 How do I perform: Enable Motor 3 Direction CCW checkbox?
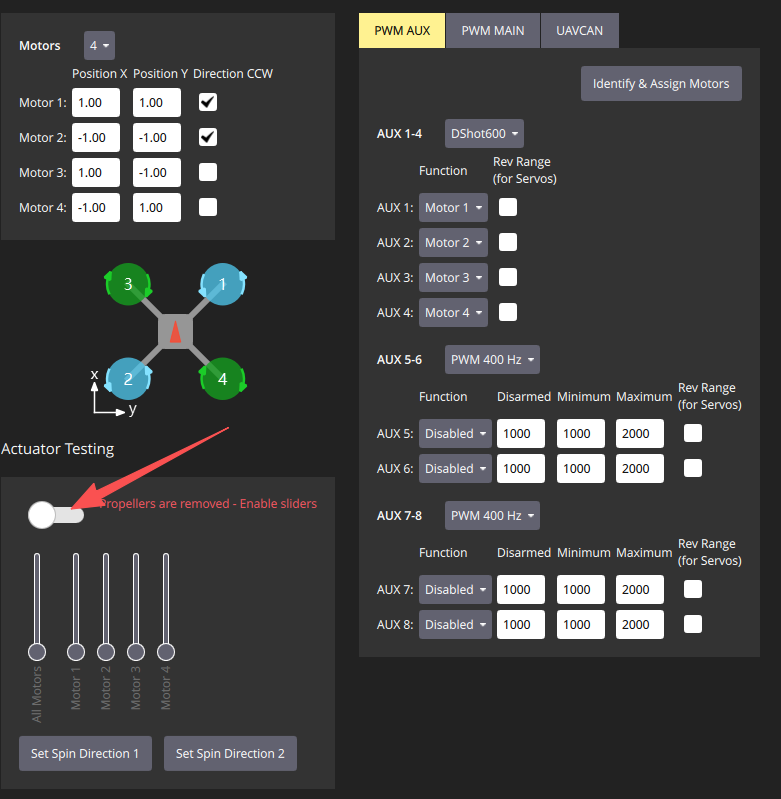pyautogui.click(x=208, y=172)
